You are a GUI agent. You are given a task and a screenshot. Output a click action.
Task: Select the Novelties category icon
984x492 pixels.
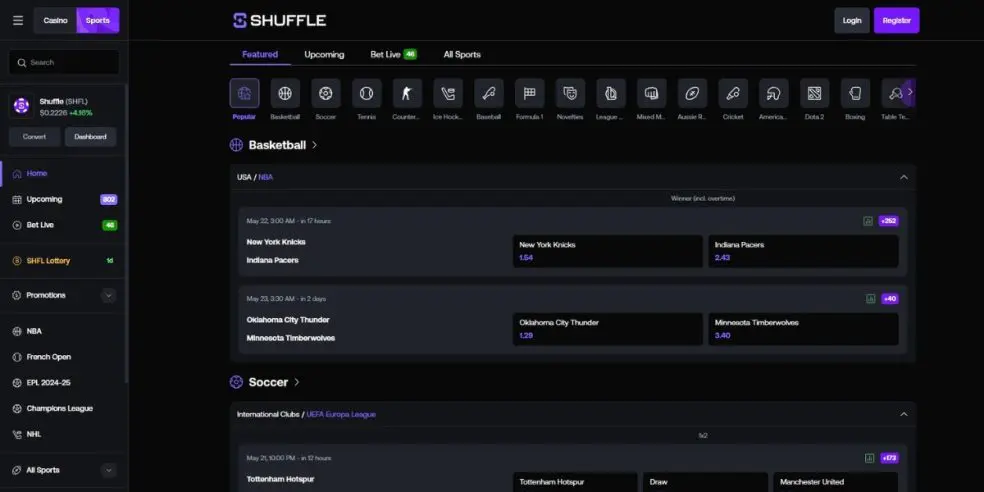(x=570, y=94)
